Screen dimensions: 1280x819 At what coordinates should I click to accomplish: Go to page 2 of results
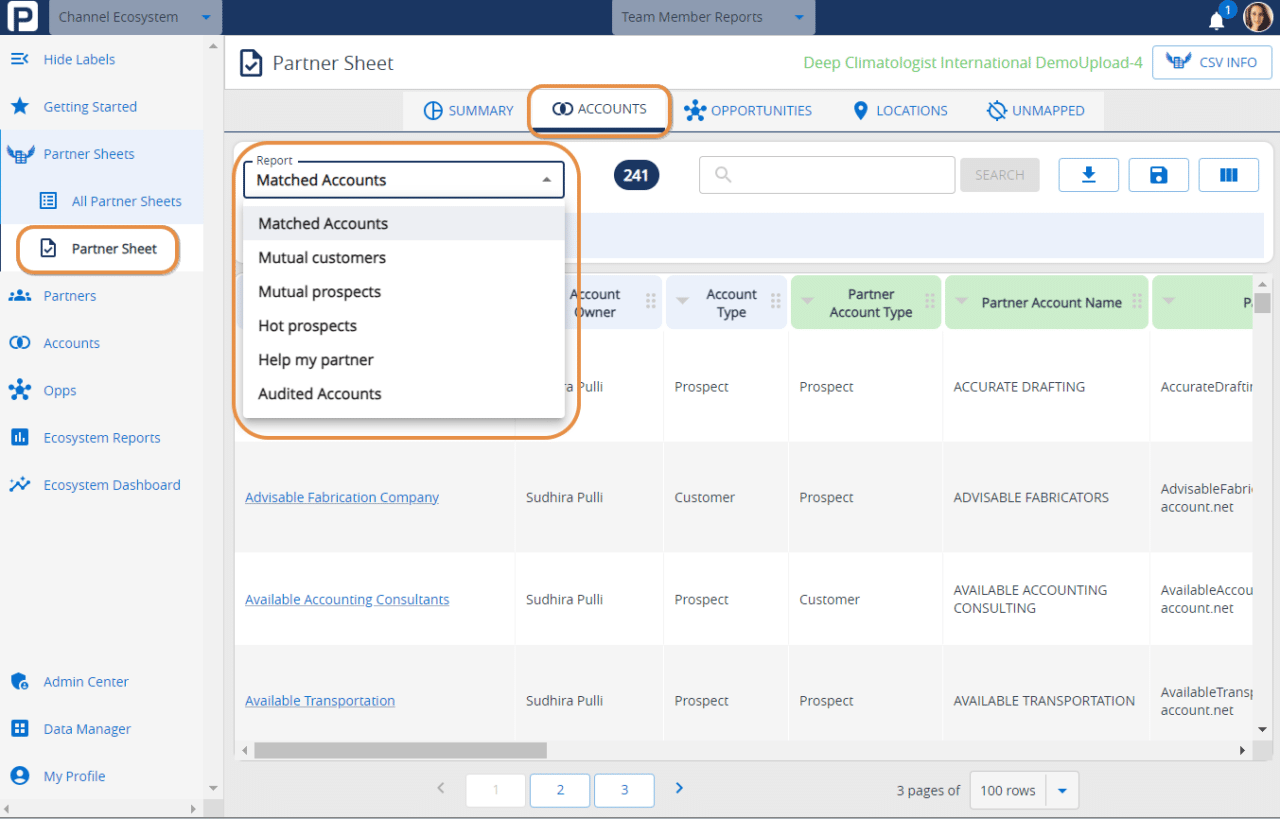point(559,790)
